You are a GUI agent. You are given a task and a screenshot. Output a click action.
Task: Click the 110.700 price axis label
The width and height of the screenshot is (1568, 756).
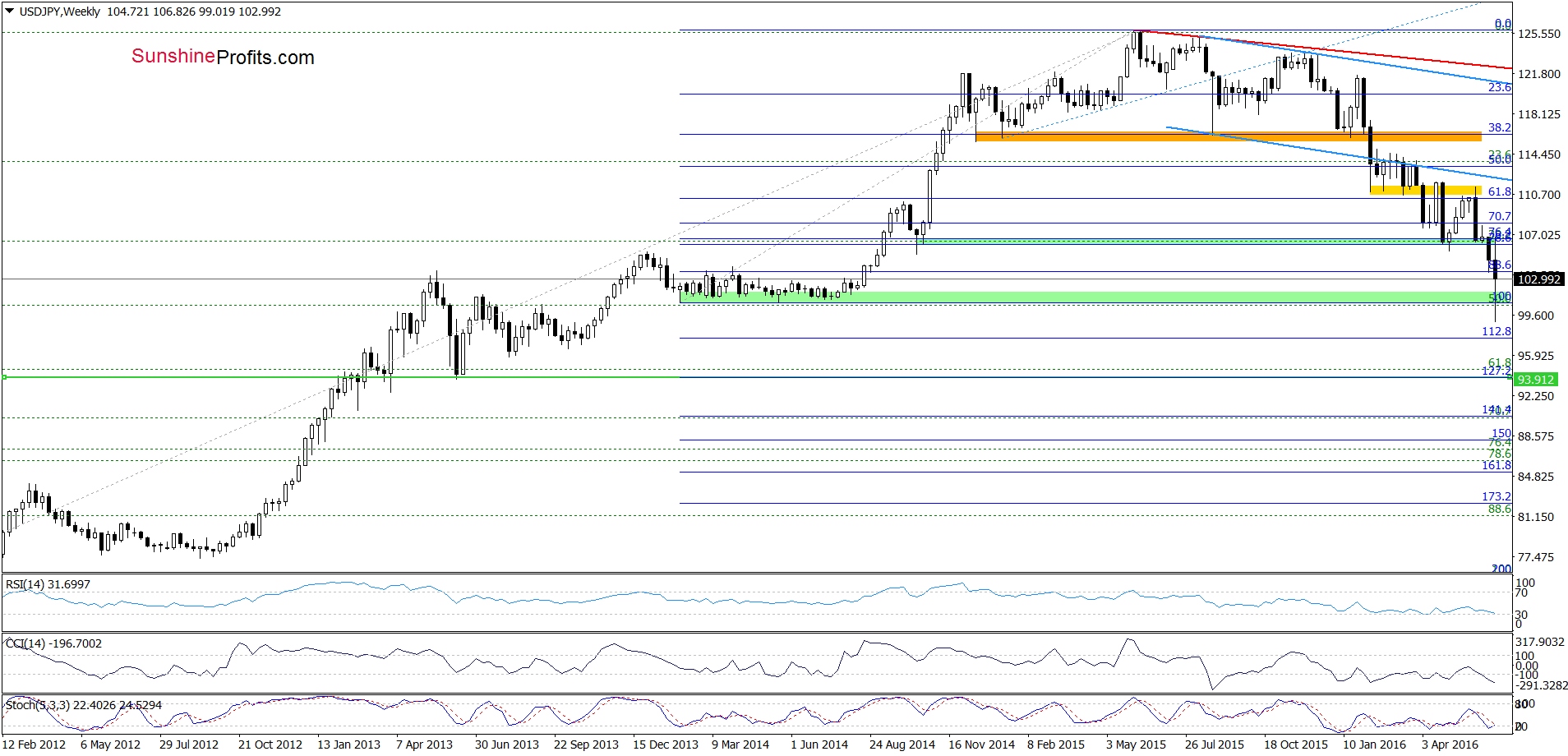(1539, 195)
